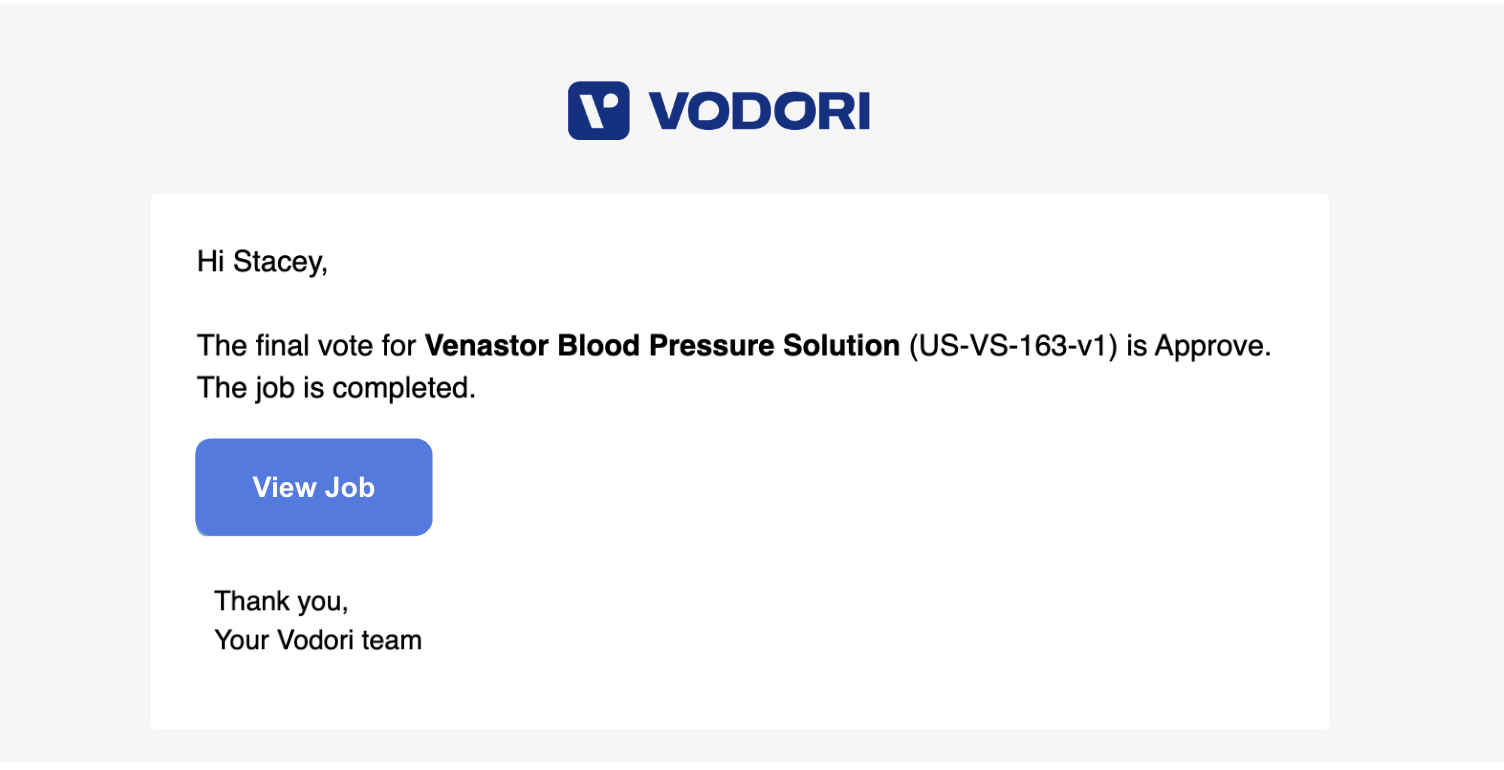Click the "Thank you," closing line
This screenshot has width=1504, height=770.
pos(281,602)
